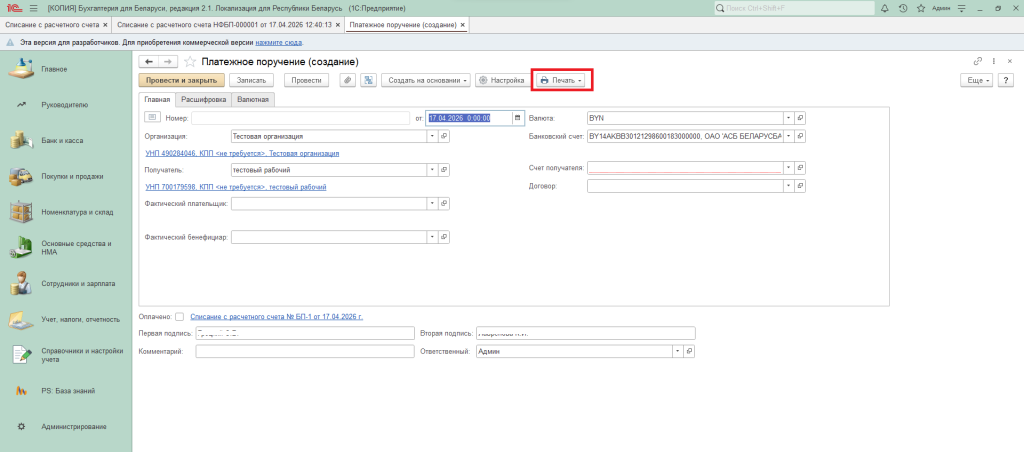This screenshot has height=452, width=1024.
Task: Click the back navigation arrow
Action: 149,62
